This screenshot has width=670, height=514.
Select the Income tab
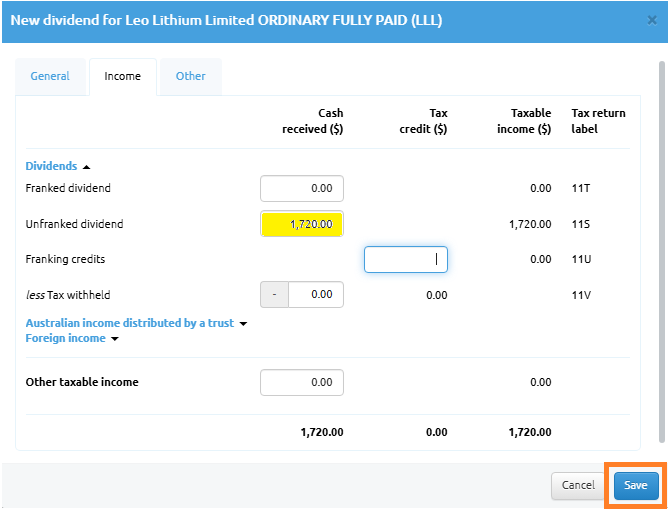coord(123,76)
